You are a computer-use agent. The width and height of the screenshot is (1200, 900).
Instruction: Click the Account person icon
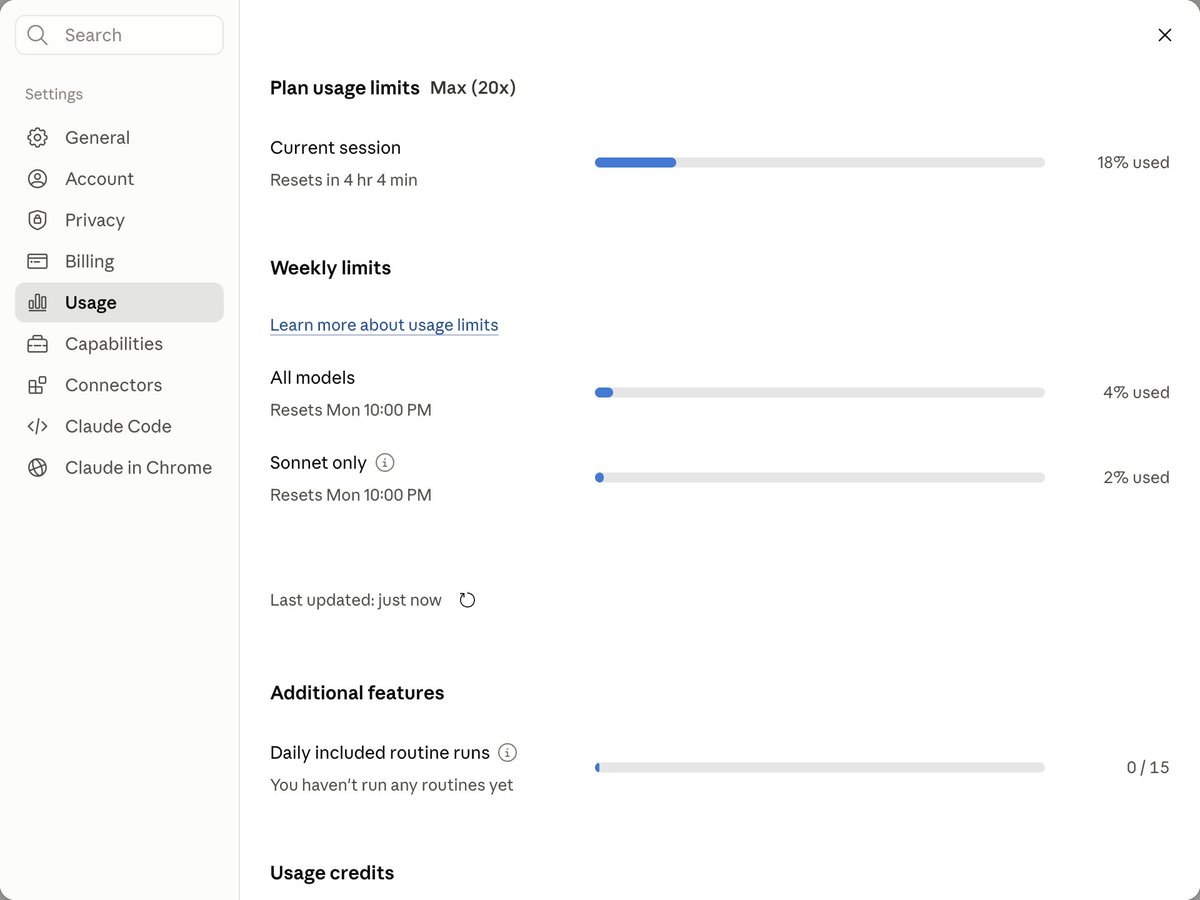[x=37, y=179]
